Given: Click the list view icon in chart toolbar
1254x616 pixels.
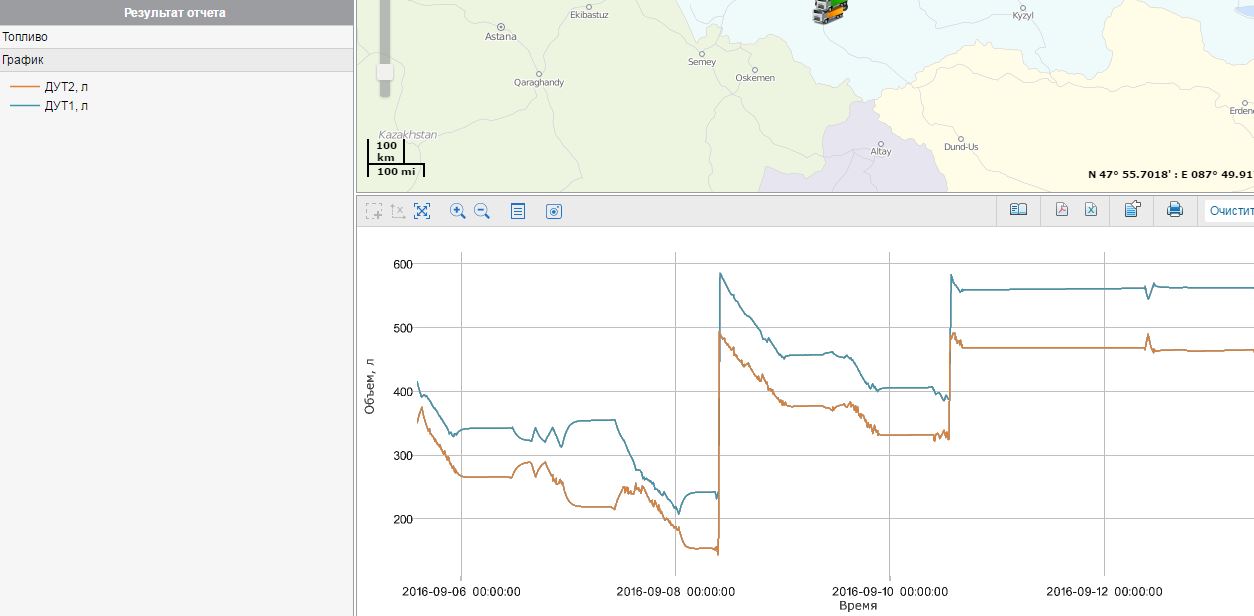Looking at the screenshot, I should pyautogui.click(x=518, y=211).
